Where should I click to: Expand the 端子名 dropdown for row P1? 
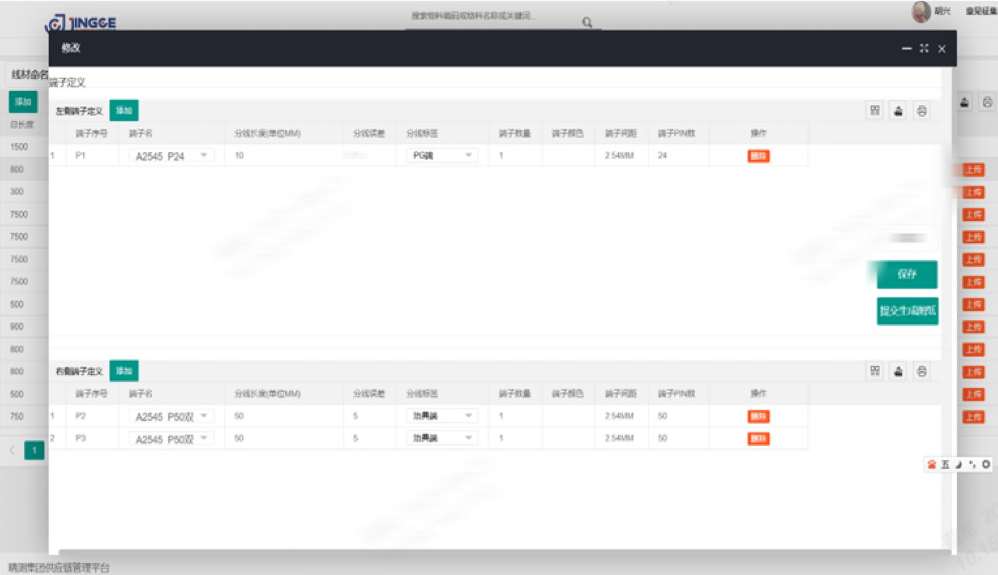click(x=204, y=155)
